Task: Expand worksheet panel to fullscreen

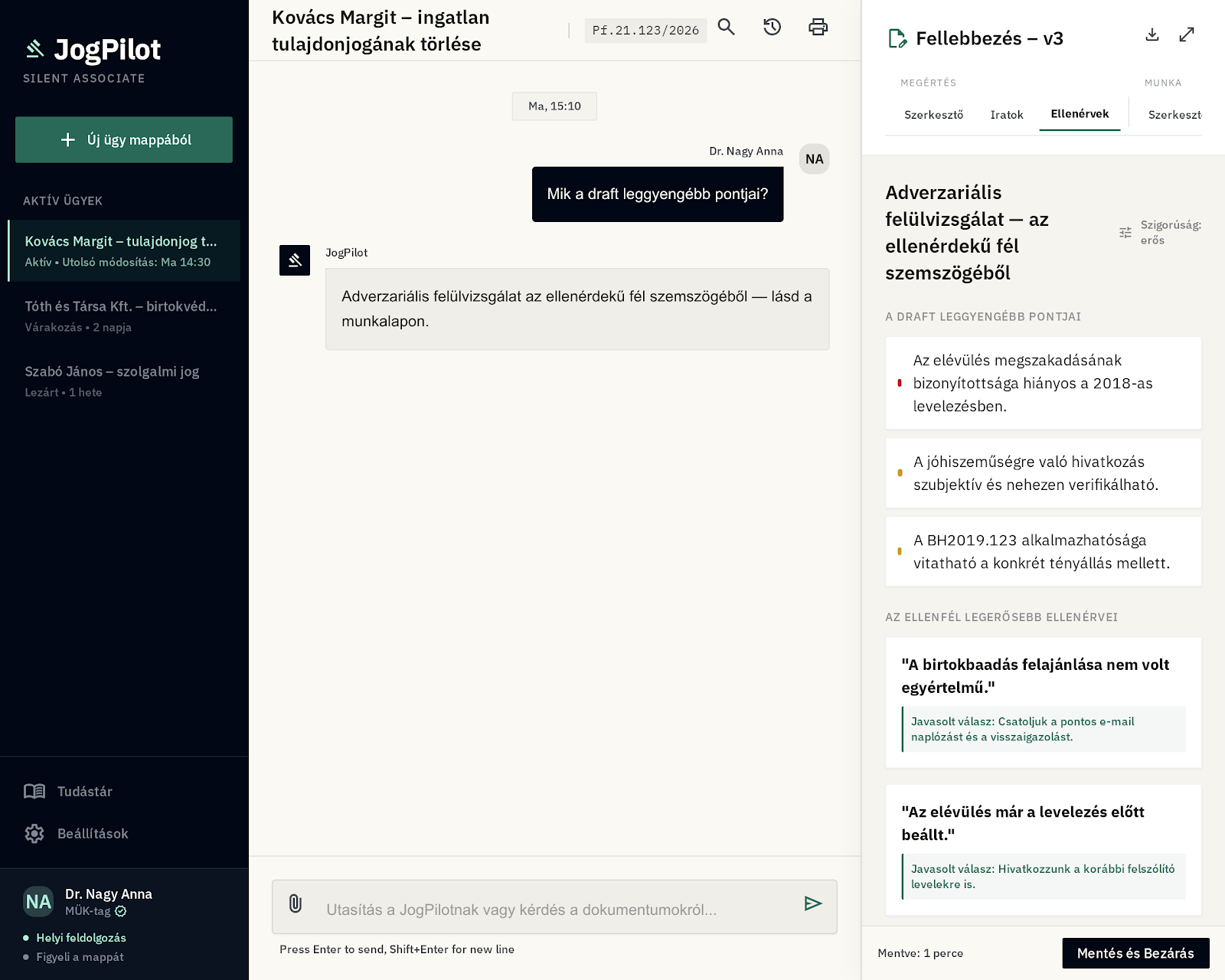Action: (x=1187, y=34)
